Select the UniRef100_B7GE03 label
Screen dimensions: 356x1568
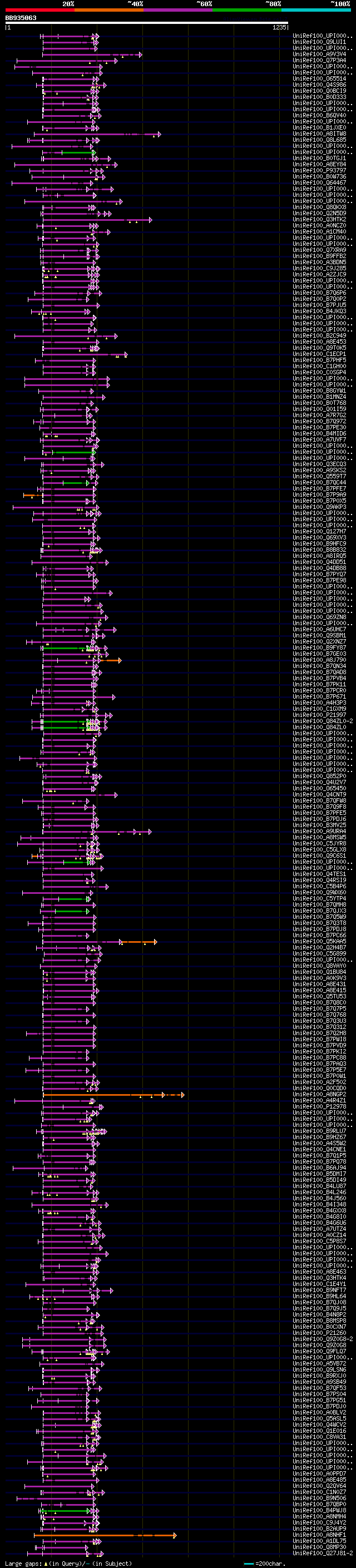[x=319, y=654]
